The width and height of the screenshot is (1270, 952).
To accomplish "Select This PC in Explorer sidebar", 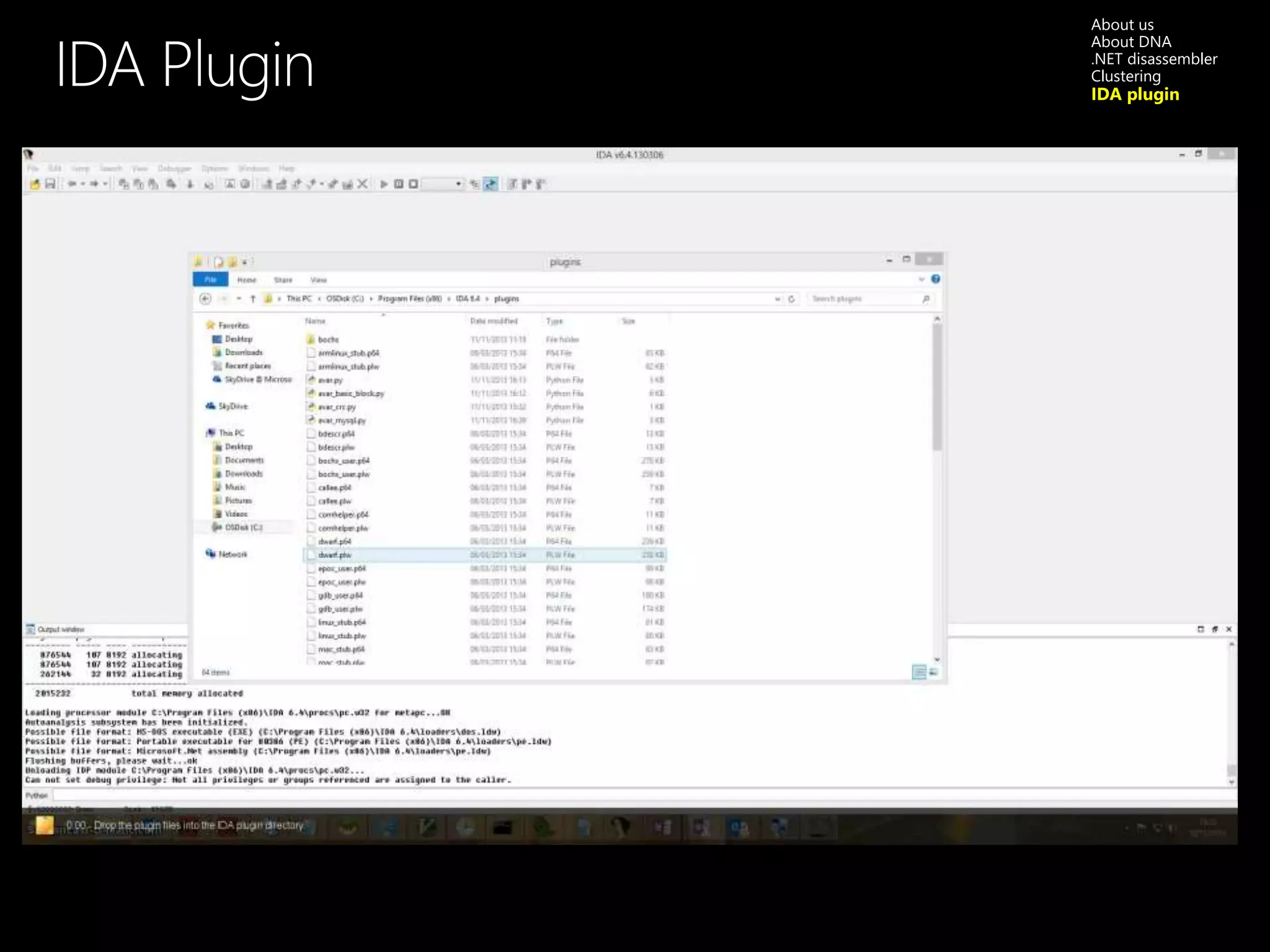I will coord(226,433).
